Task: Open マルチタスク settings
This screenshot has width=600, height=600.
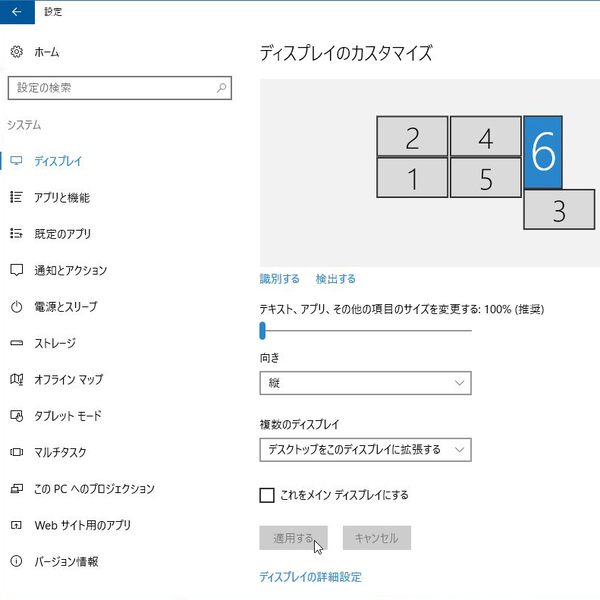Action: 60,452
